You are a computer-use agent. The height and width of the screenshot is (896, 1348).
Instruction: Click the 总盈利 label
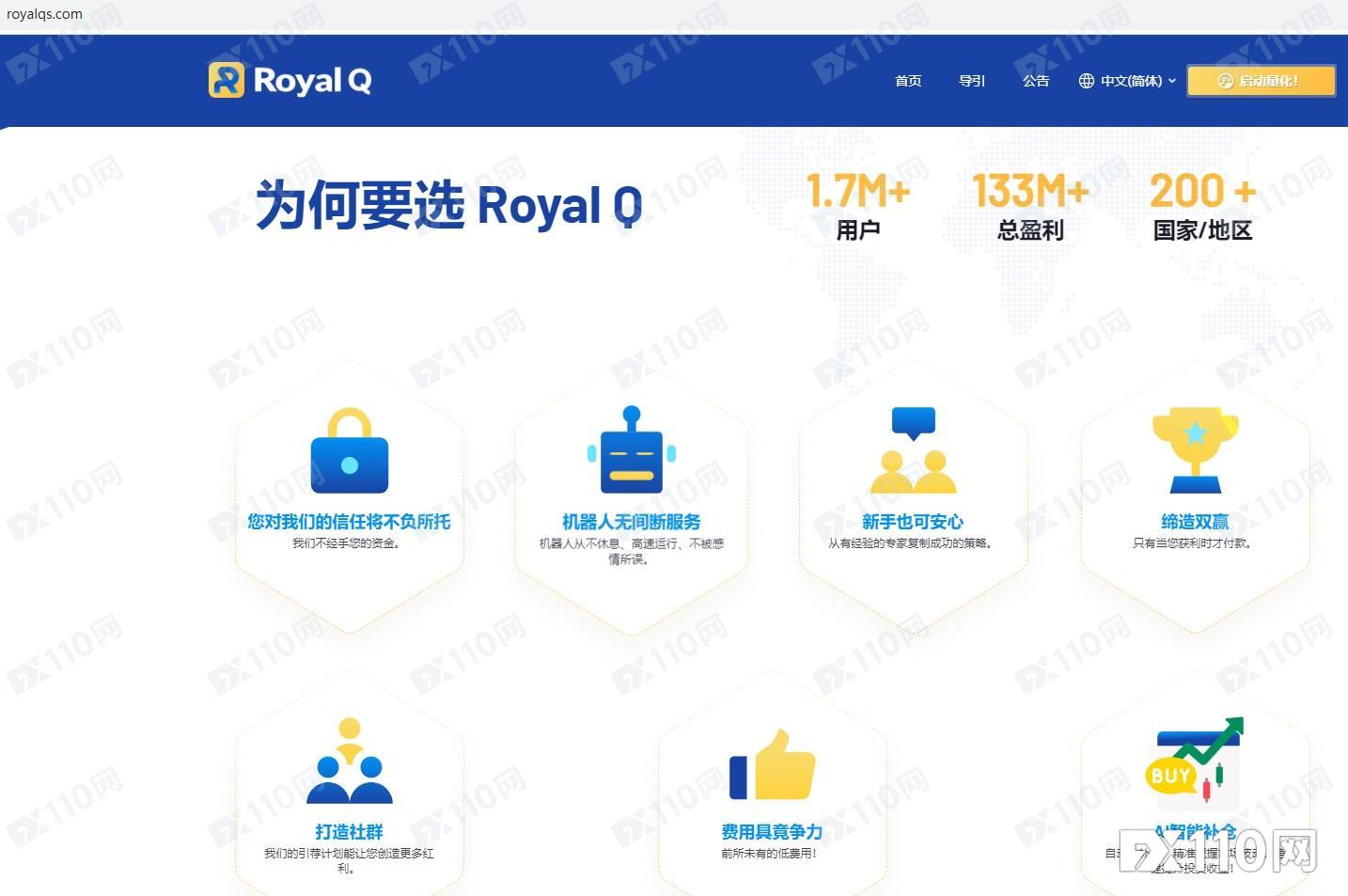pyautogui.click(x=1030, y=230)
